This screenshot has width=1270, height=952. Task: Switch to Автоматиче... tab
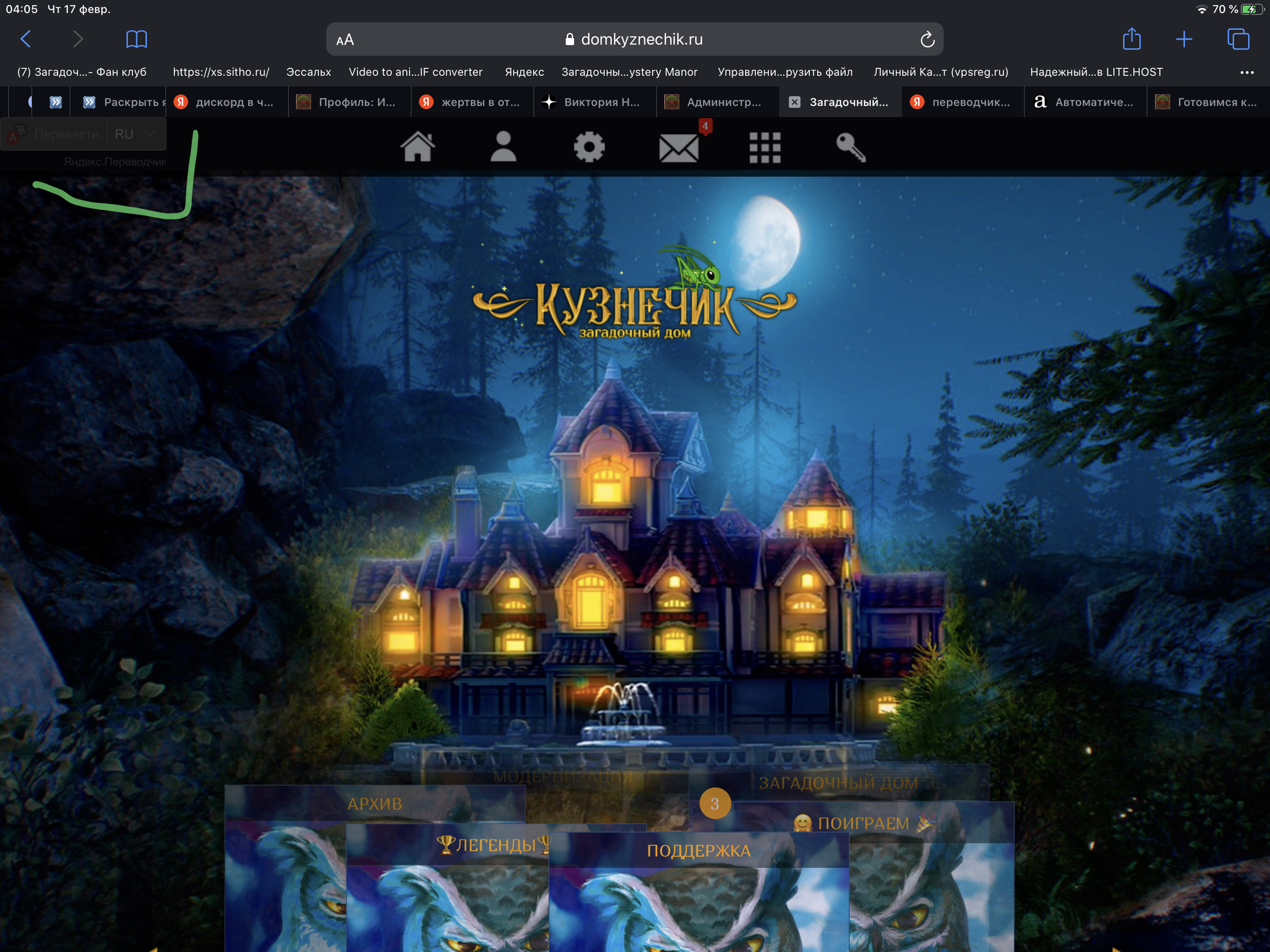(x=1086, y=102)
